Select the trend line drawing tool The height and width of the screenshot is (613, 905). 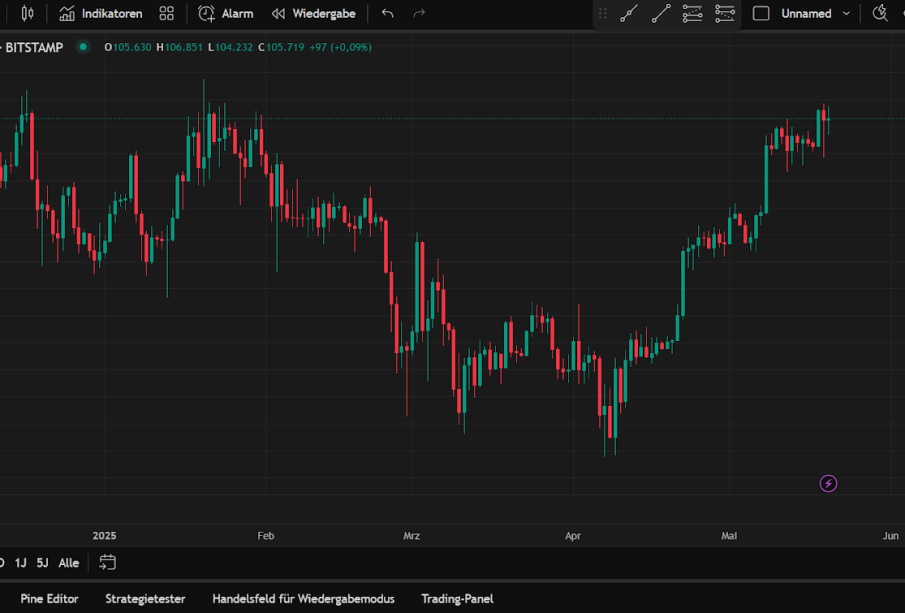629,14
